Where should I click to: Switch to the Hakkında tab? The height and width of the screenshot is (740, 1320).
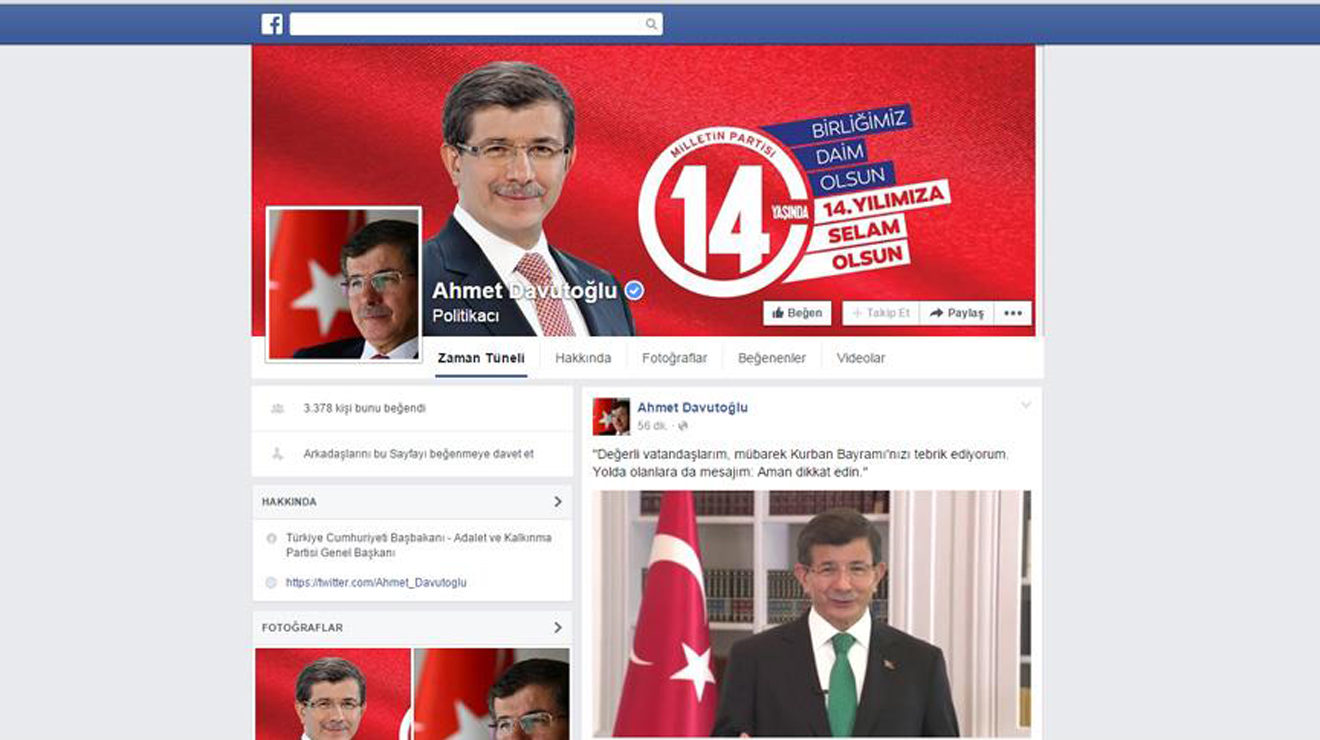pos(583,358)
